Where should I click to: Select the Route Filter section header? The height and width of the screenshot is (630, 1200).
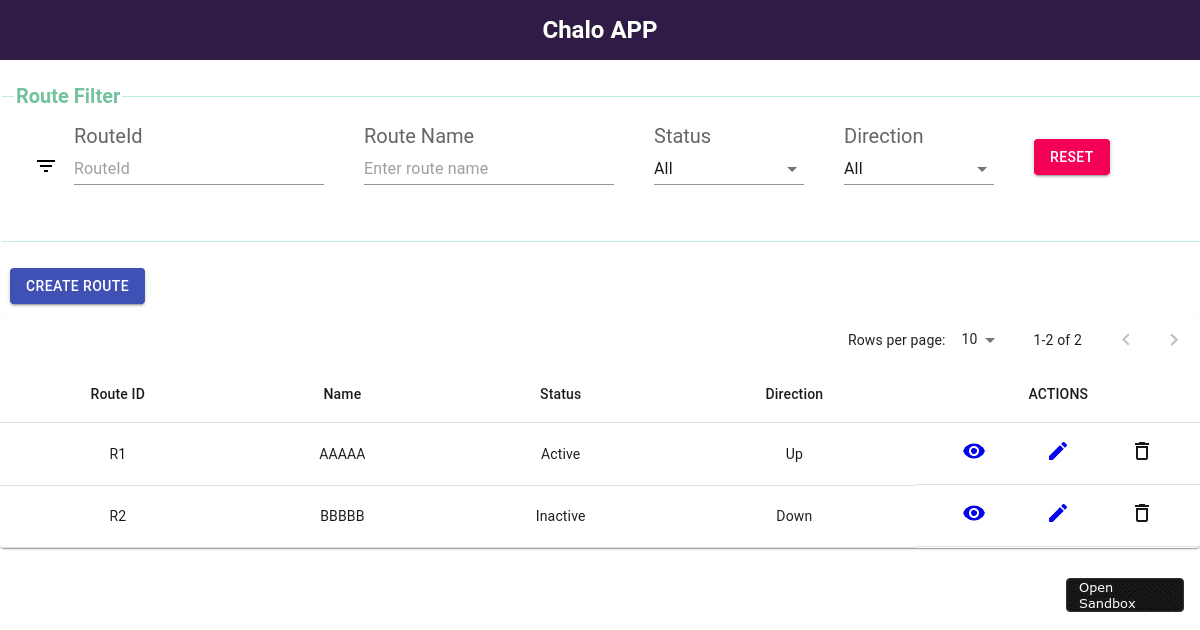tap(68, 96)
